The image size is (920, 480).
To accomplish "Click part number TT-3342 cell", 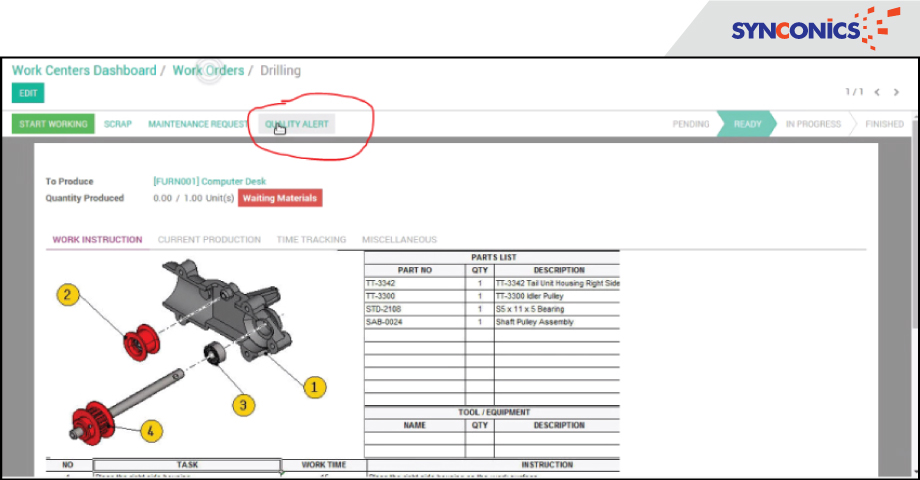I will click(415, 283).
